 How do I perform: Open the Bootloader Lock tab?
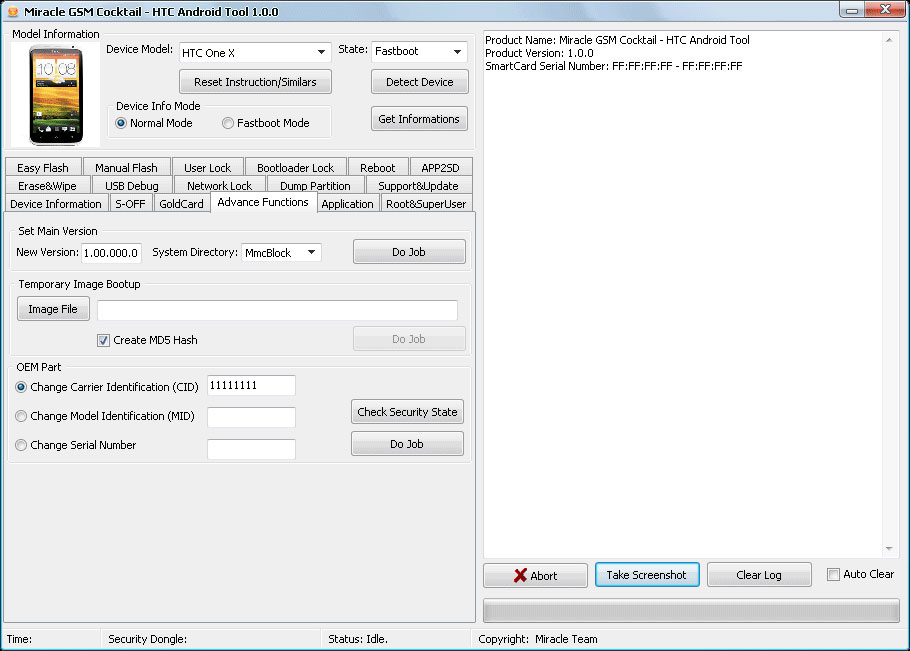(x=295, y=168)
